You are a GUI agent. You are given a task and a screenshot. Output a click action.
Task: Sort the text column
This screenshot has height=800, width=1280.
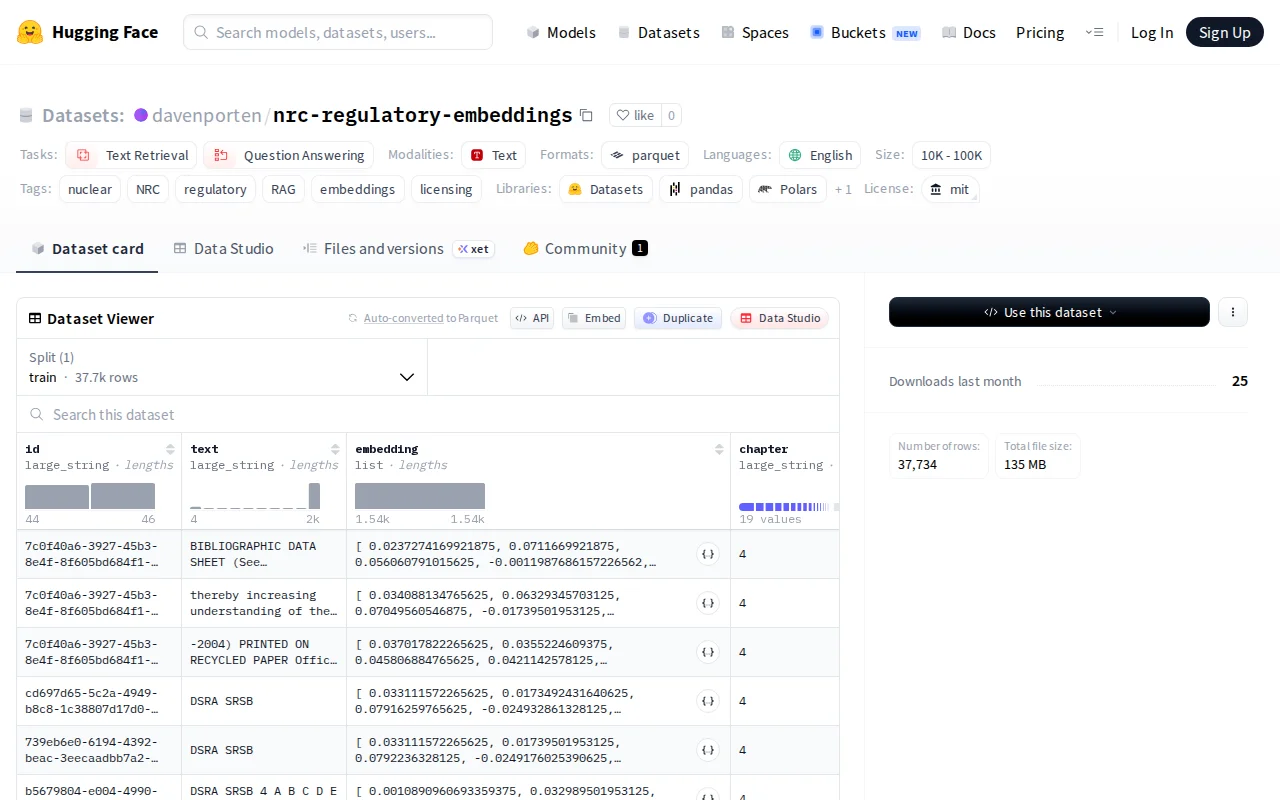[x=335, y=449]
